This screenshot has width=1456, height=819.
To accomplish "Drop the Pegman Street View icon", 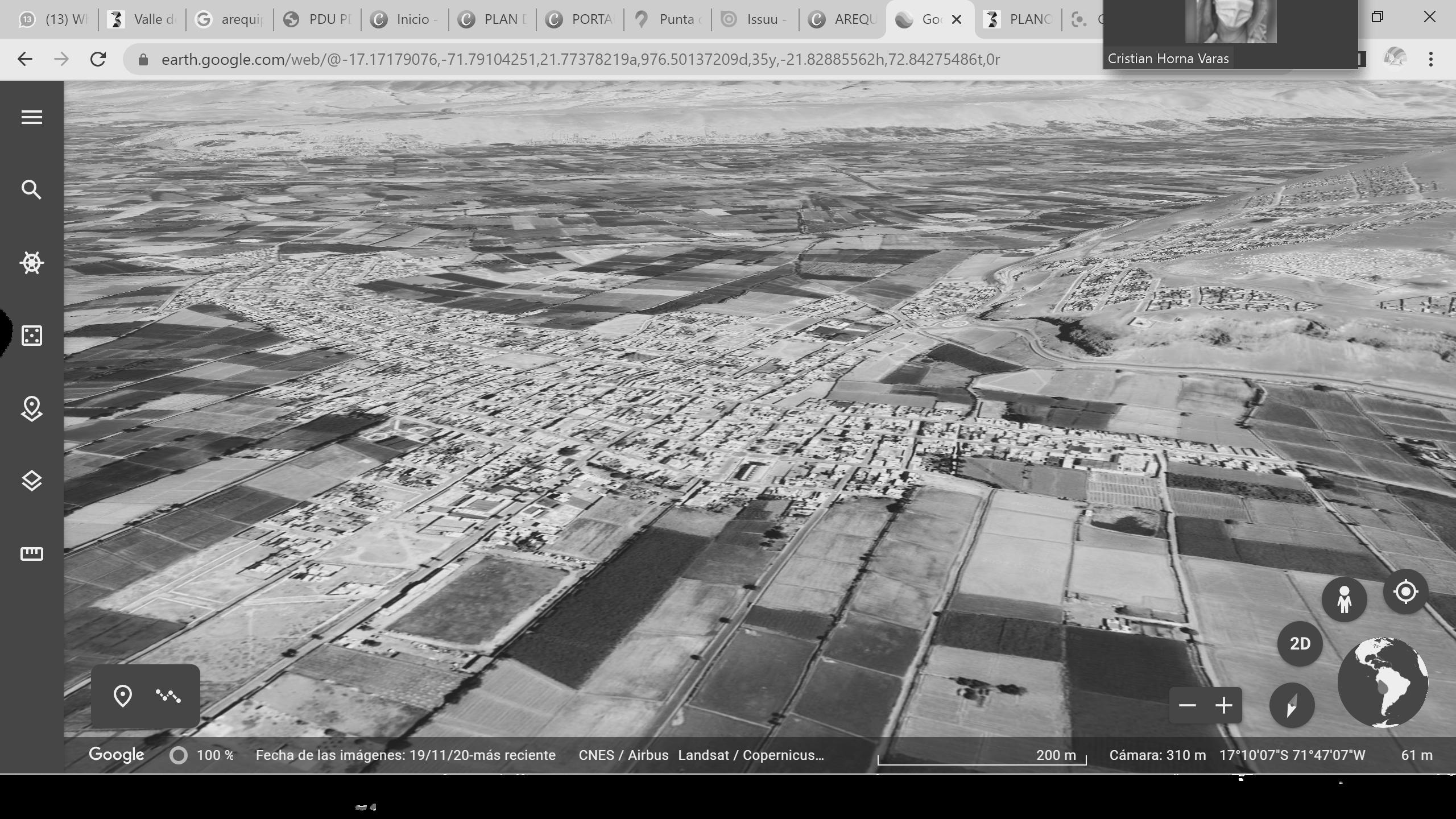I will point(1344,599).
